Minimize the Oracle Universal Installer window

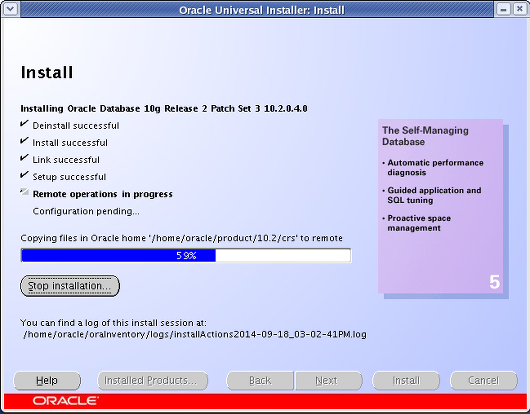click(503, 9)
